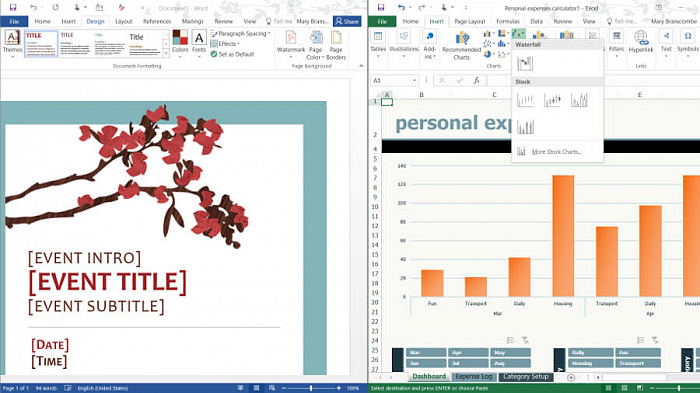
Task: Click Set as Default in Word
Action: click(232, 54)
